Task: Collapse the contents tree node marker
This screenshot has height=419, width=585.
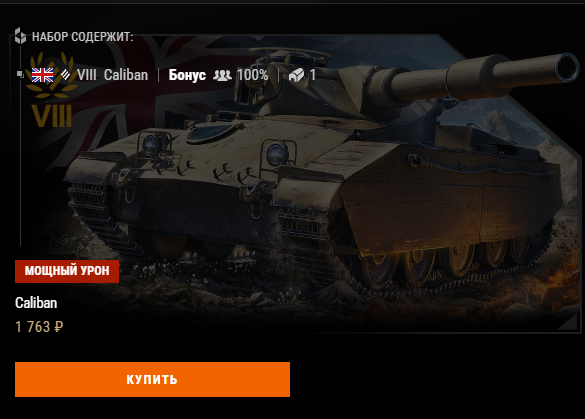Action: (x=20, y=74)
